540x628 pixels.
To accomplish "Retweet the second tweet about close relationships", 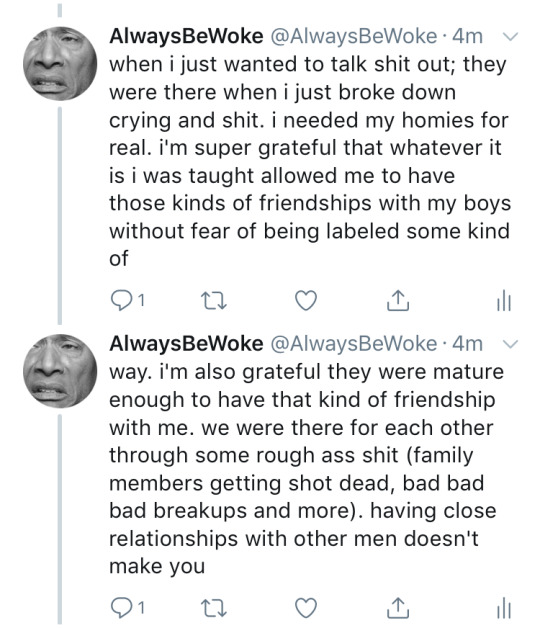I will (214, 608).
